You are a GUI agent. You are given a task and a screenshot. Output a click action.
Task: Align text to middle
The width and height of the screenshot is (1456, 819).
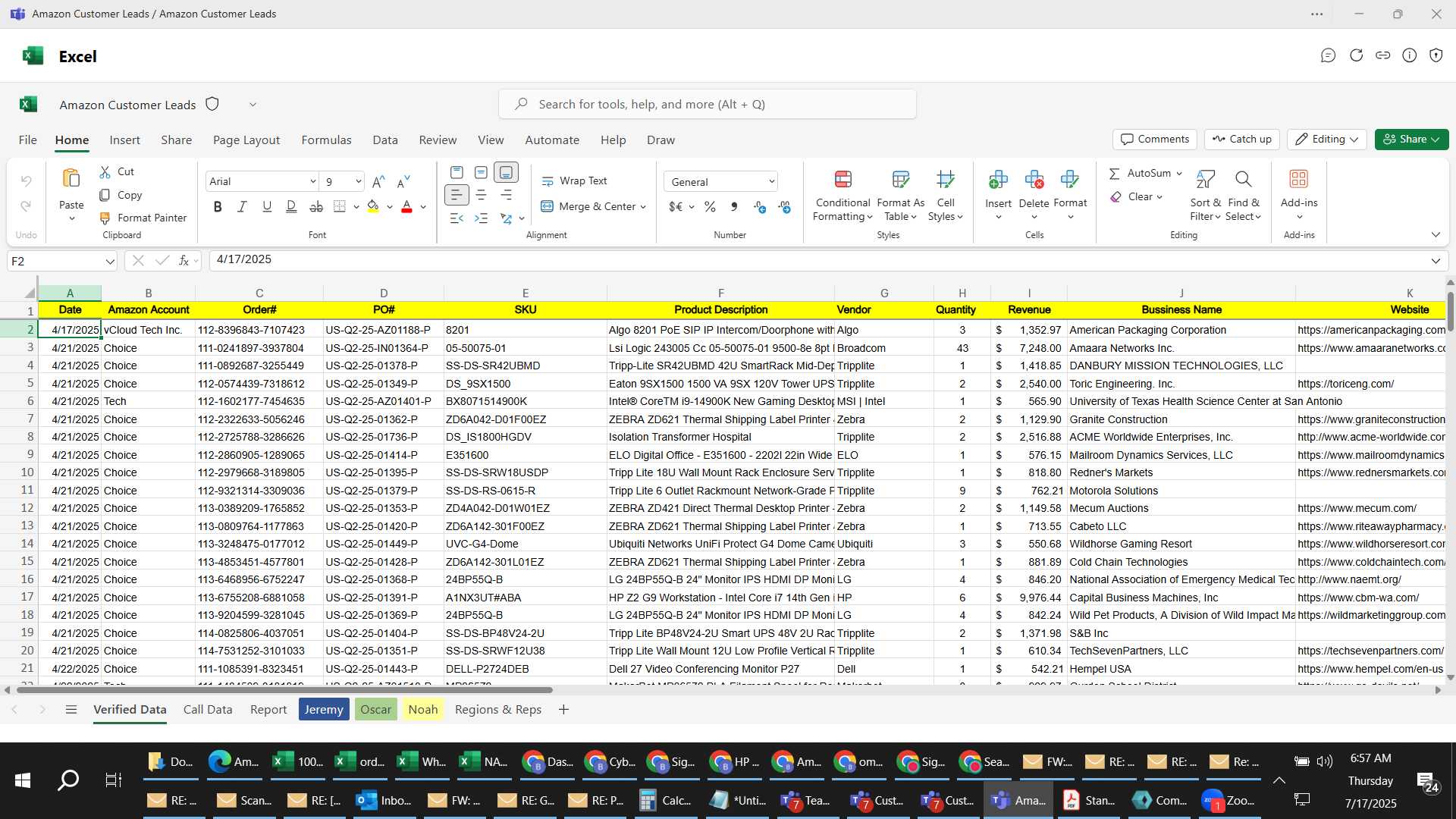(481, 173)
